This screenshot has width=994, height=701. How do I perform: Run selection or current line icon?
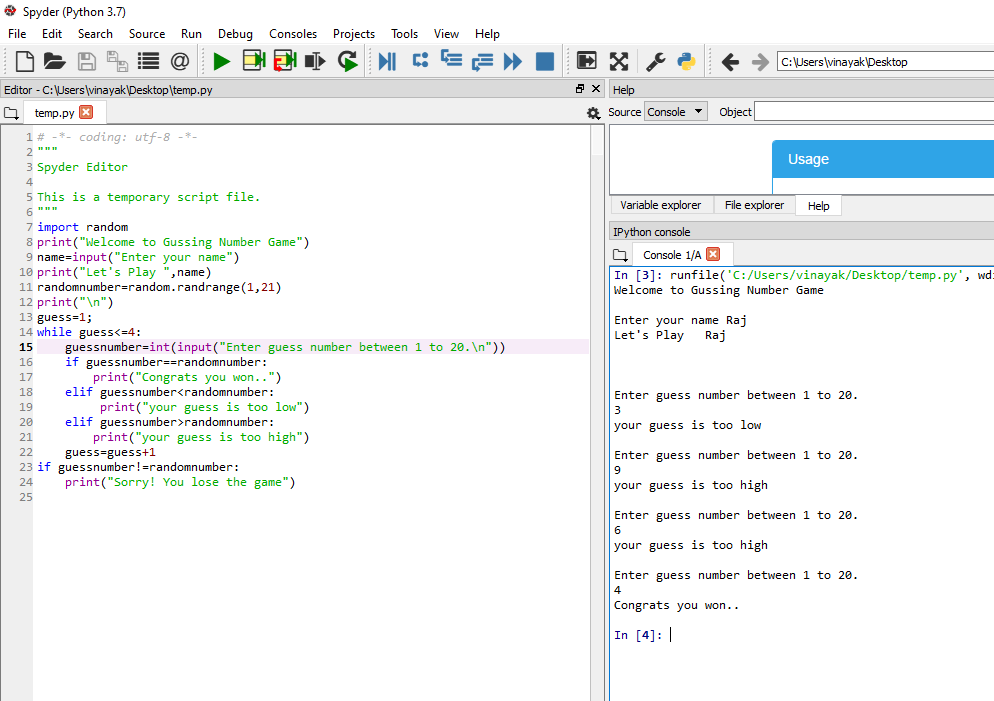pos(315,61)
